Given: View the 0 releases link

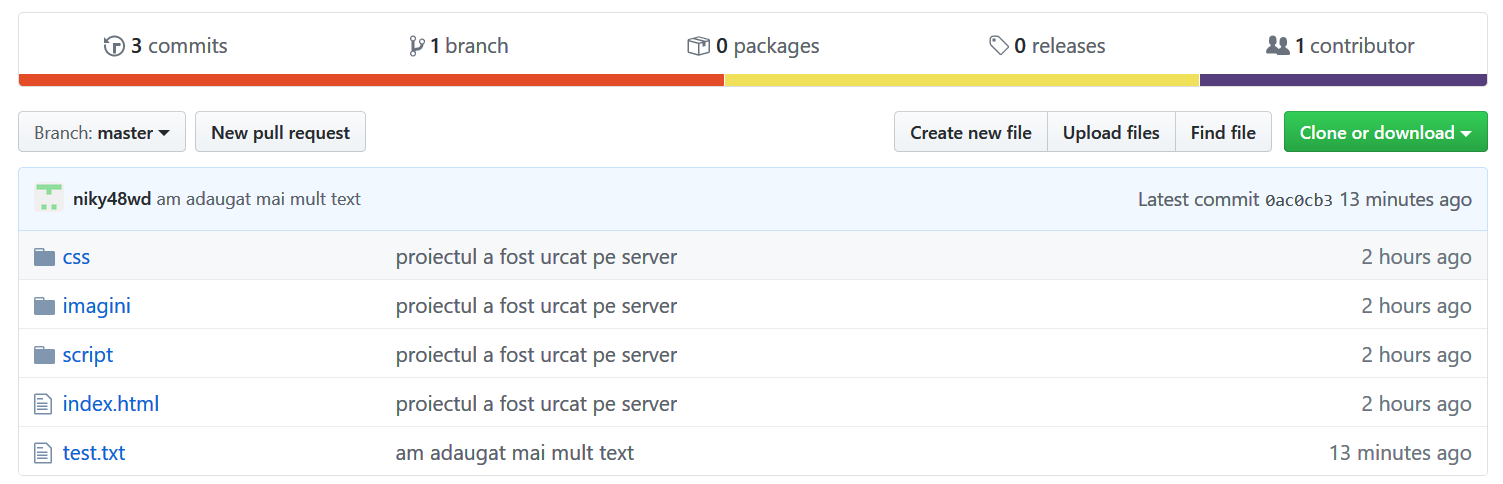Looking at the screenshot, I should (x=1047, y=46).
